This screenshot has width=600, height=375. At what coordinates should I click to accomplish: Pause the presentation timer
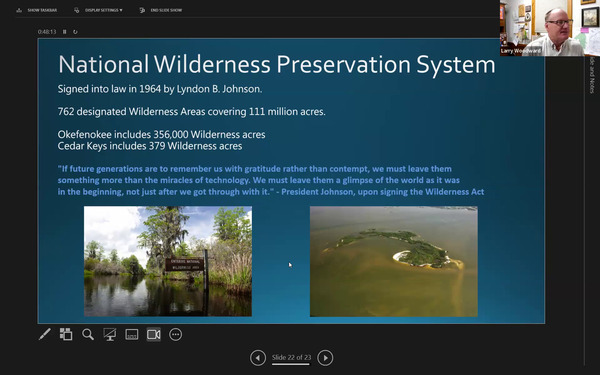pos(64,32)
